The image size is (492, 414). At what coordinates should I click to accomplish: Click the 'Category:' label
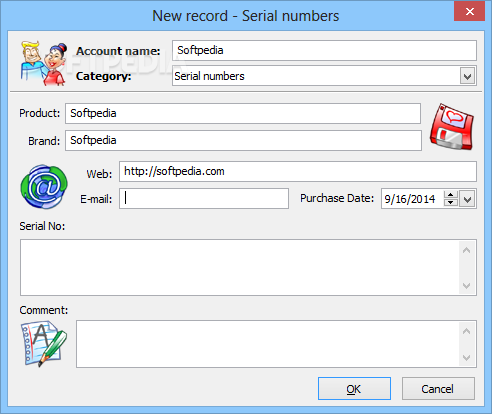(103, 76)
